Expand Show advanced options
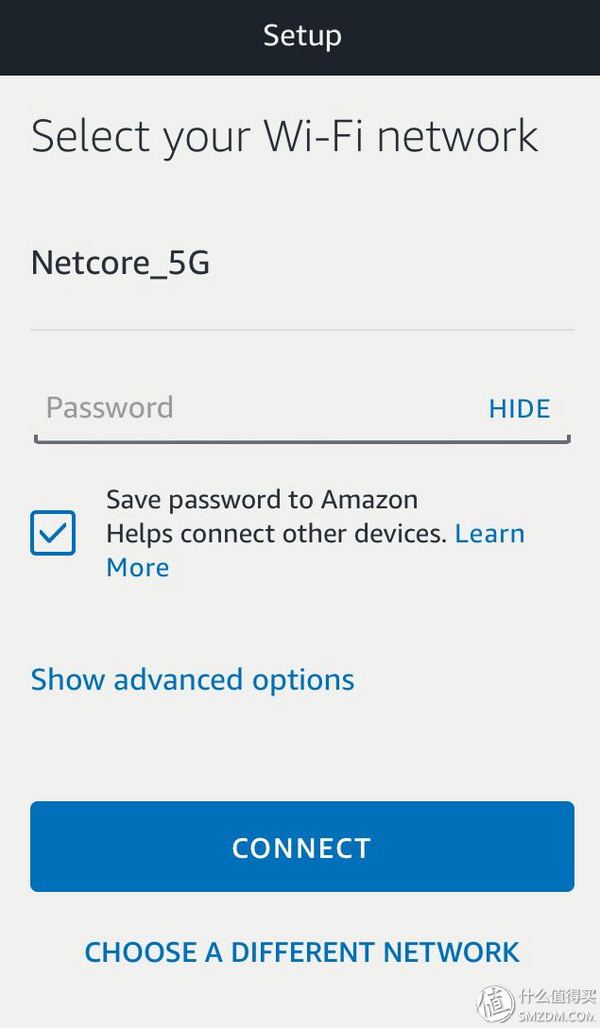 click(x=193, y=679)
